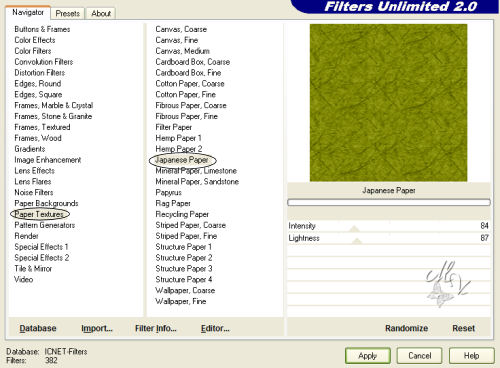Choose Frames, Marble & Crystal
500x368 pixels.
click(x=54, y=105)
